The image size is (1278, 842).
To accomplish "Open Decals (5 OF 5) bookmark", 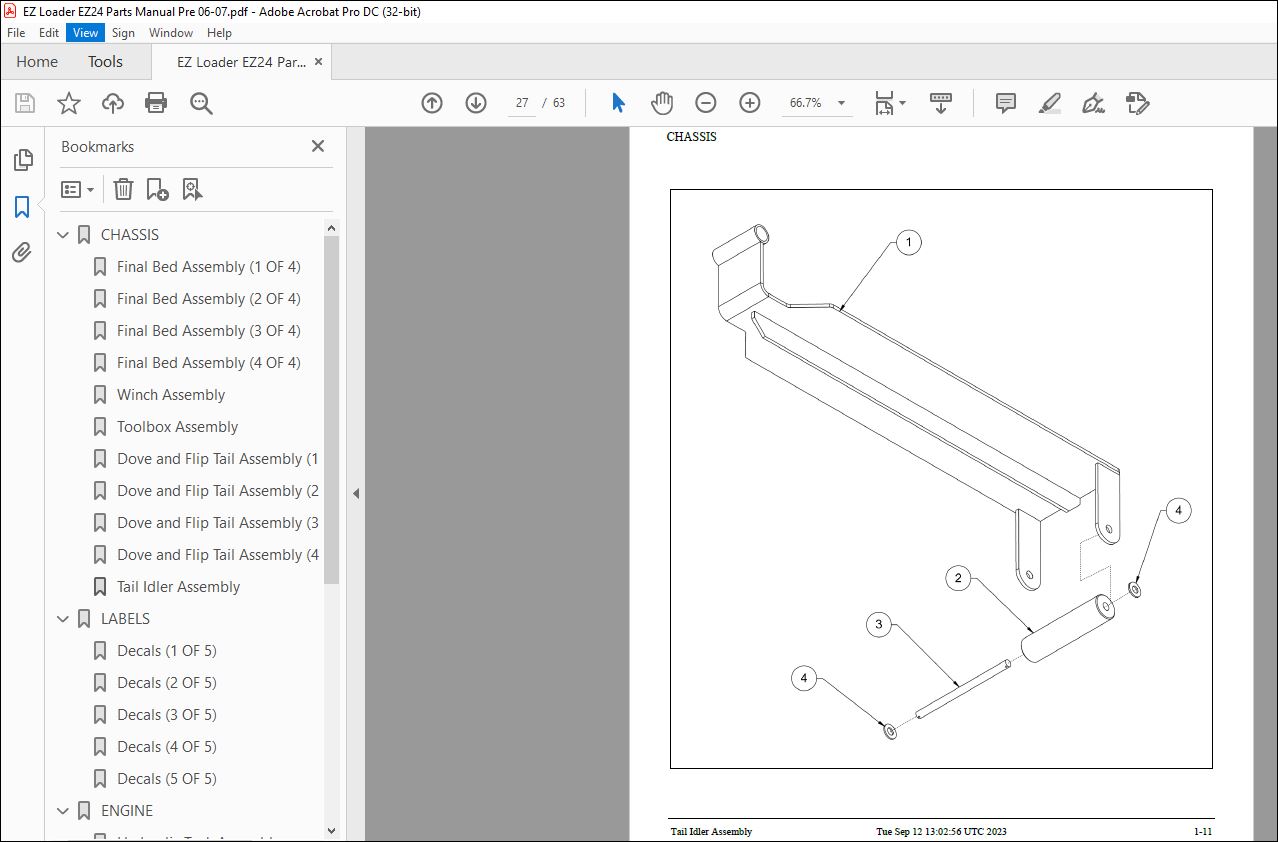I will pos(166,779).
